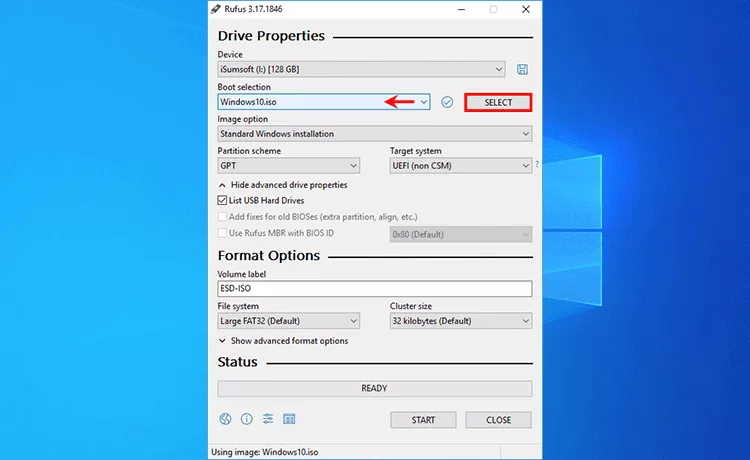Open the 0x80 (Default) BIOS ID dropdown
750x460 pixels.
pos(461,234)
